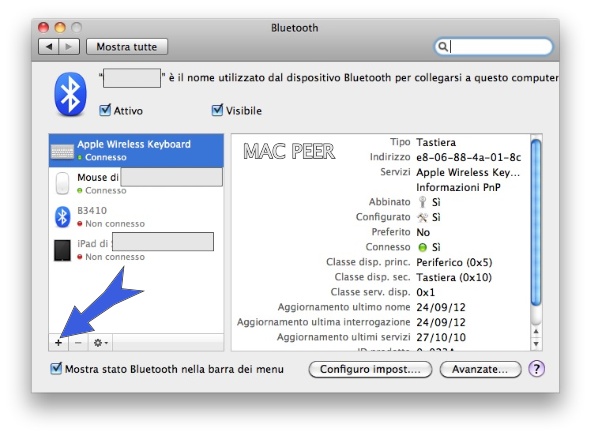
Task: Click the keyboard icon in device list
Action: pos(62,151)
